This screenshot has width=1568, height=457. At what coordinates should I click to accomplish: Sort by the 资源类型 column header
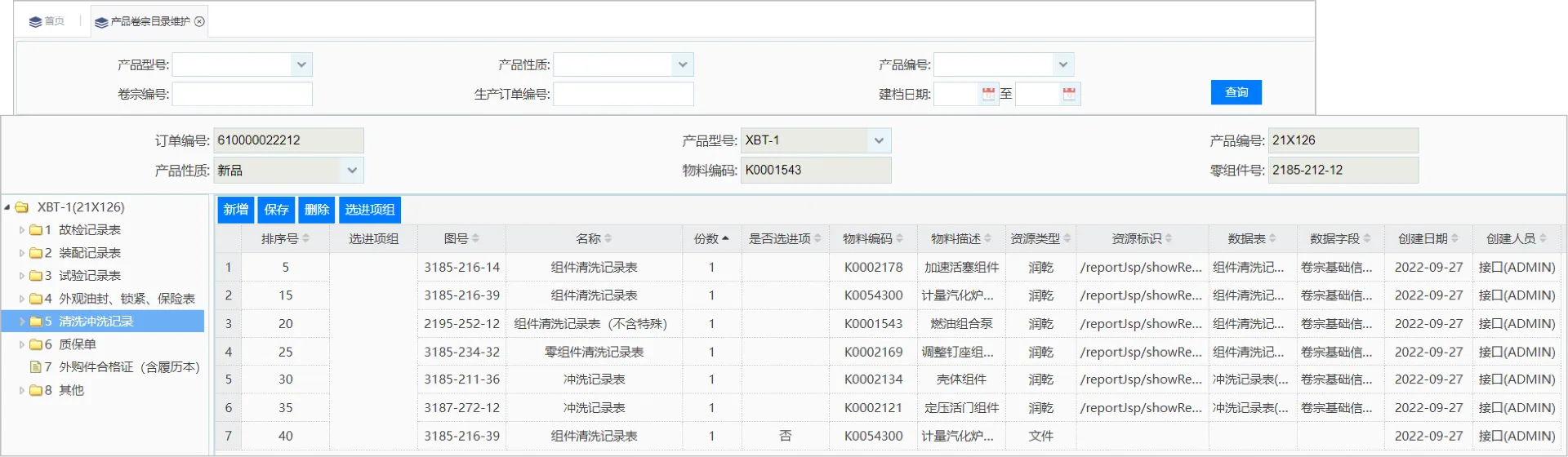coord(1040,238)
